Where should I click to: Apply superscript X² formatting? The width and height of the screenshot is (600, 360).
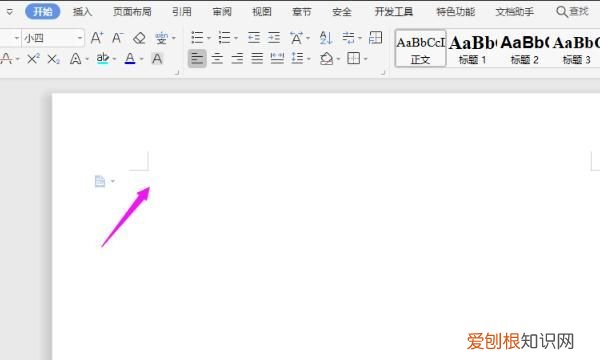coord(33,59)
